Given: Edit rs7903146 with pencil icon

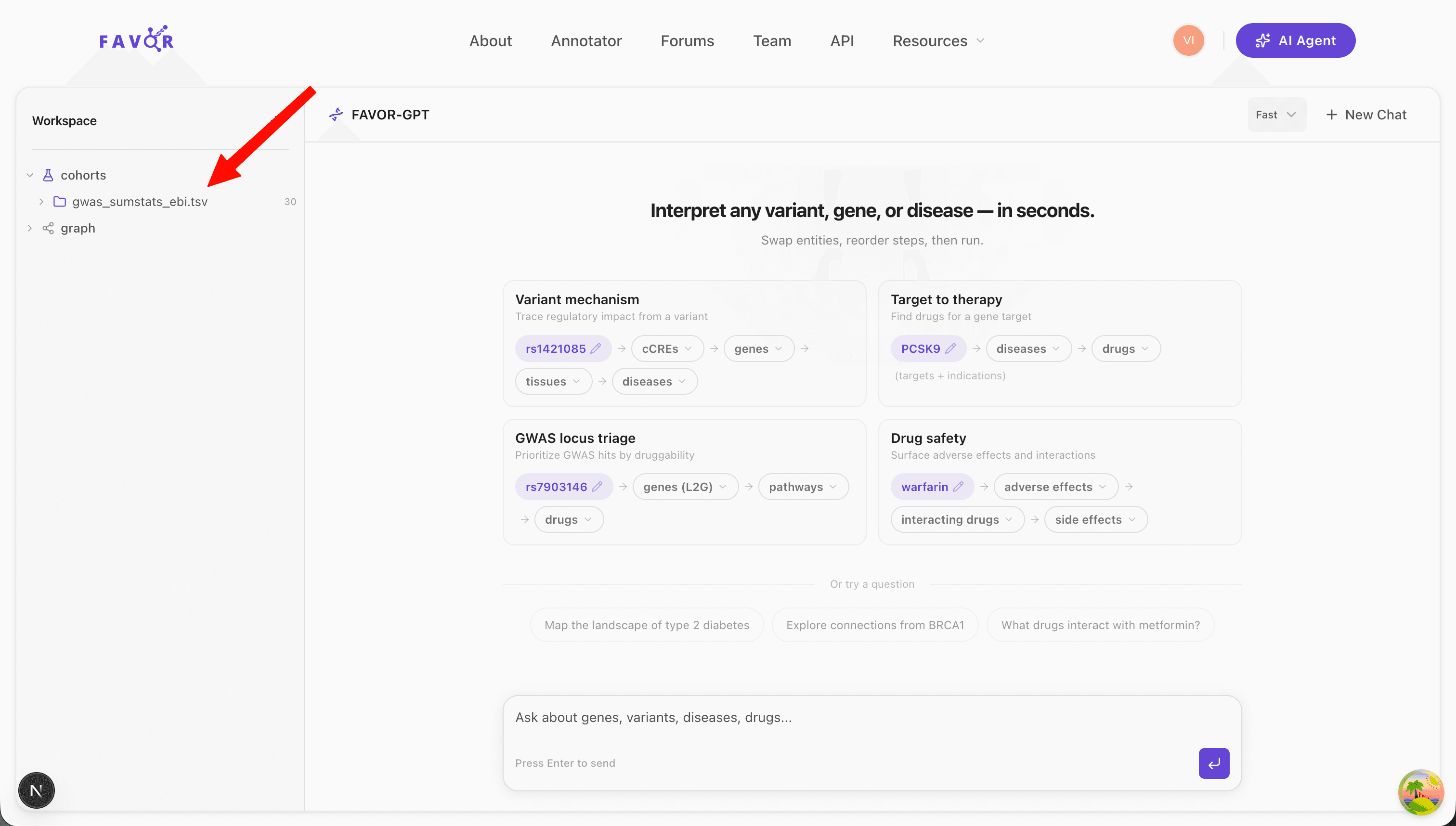Looking at the screenshot, I should coord(597,487).
